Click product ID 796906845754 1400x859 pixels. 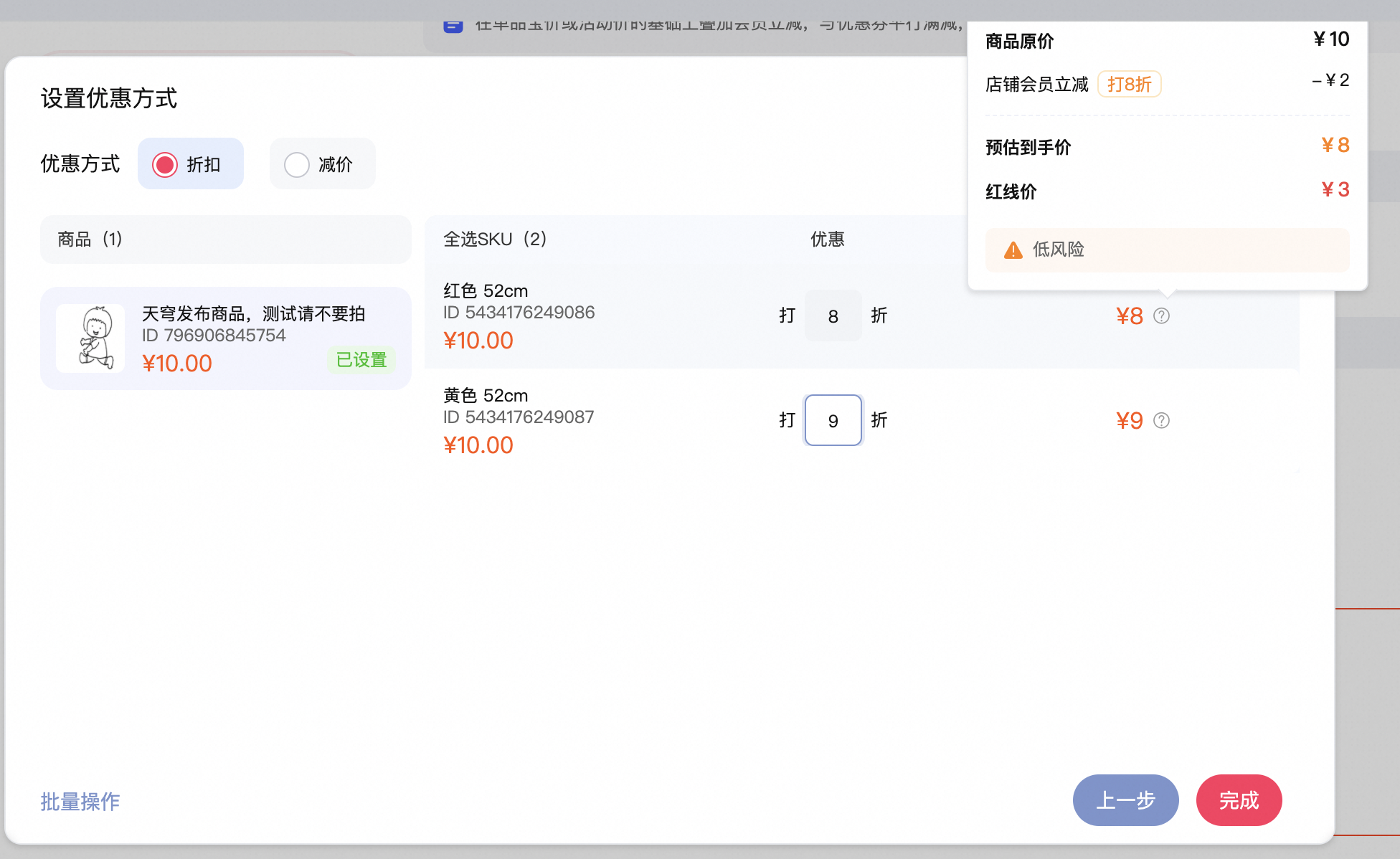[214, 336]
